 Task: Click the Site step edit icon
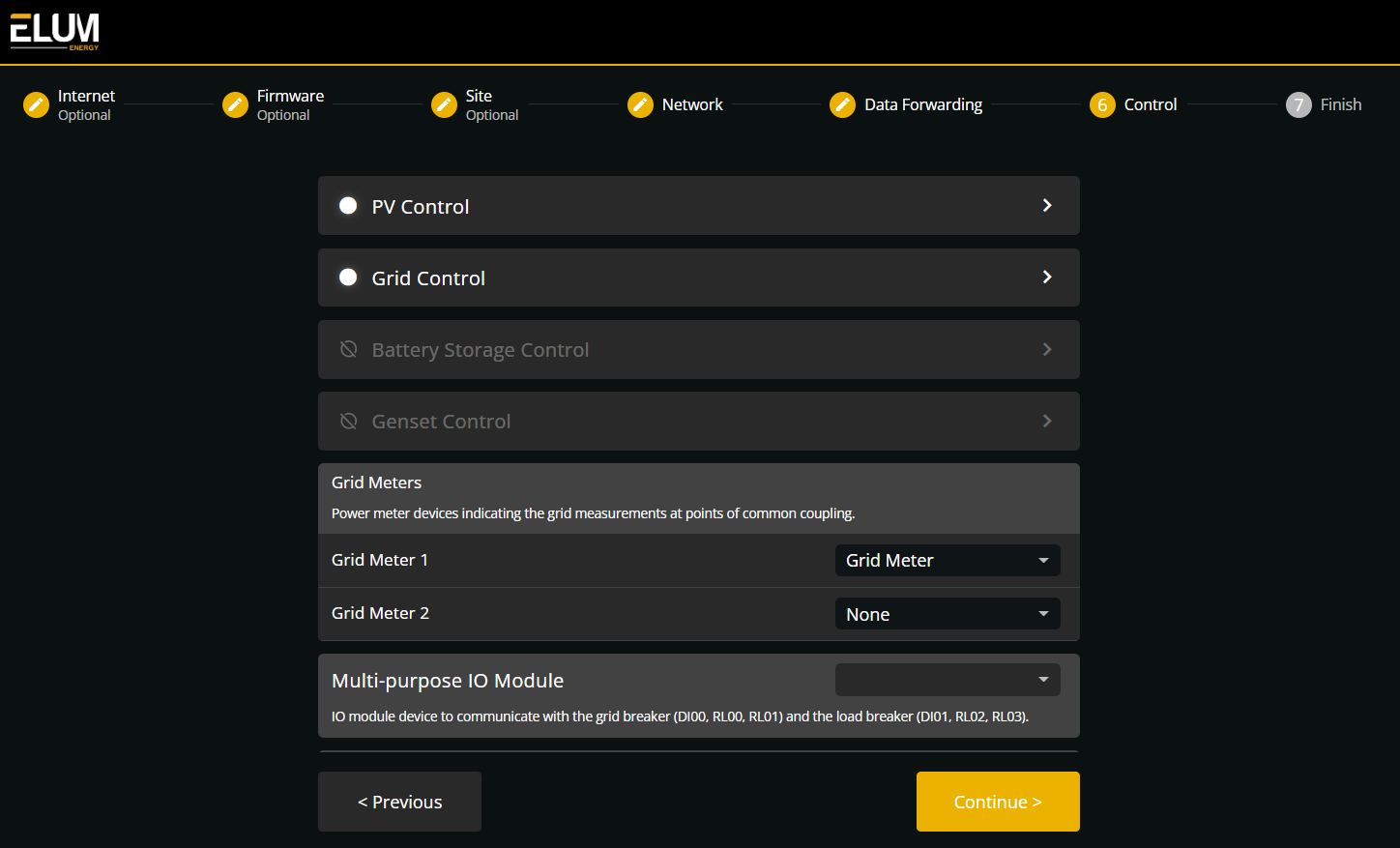point(446,104)
